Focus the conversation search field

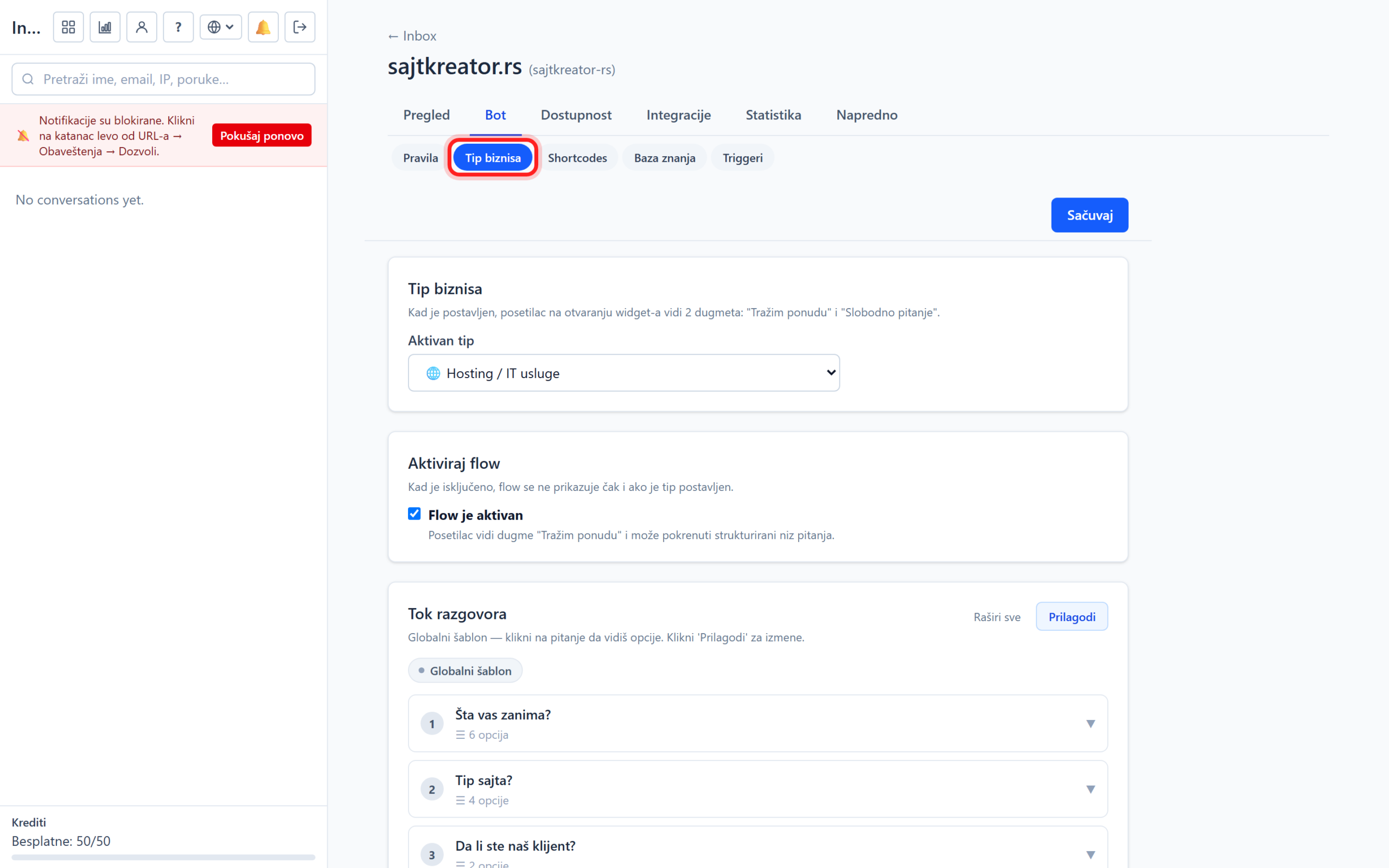163,79
